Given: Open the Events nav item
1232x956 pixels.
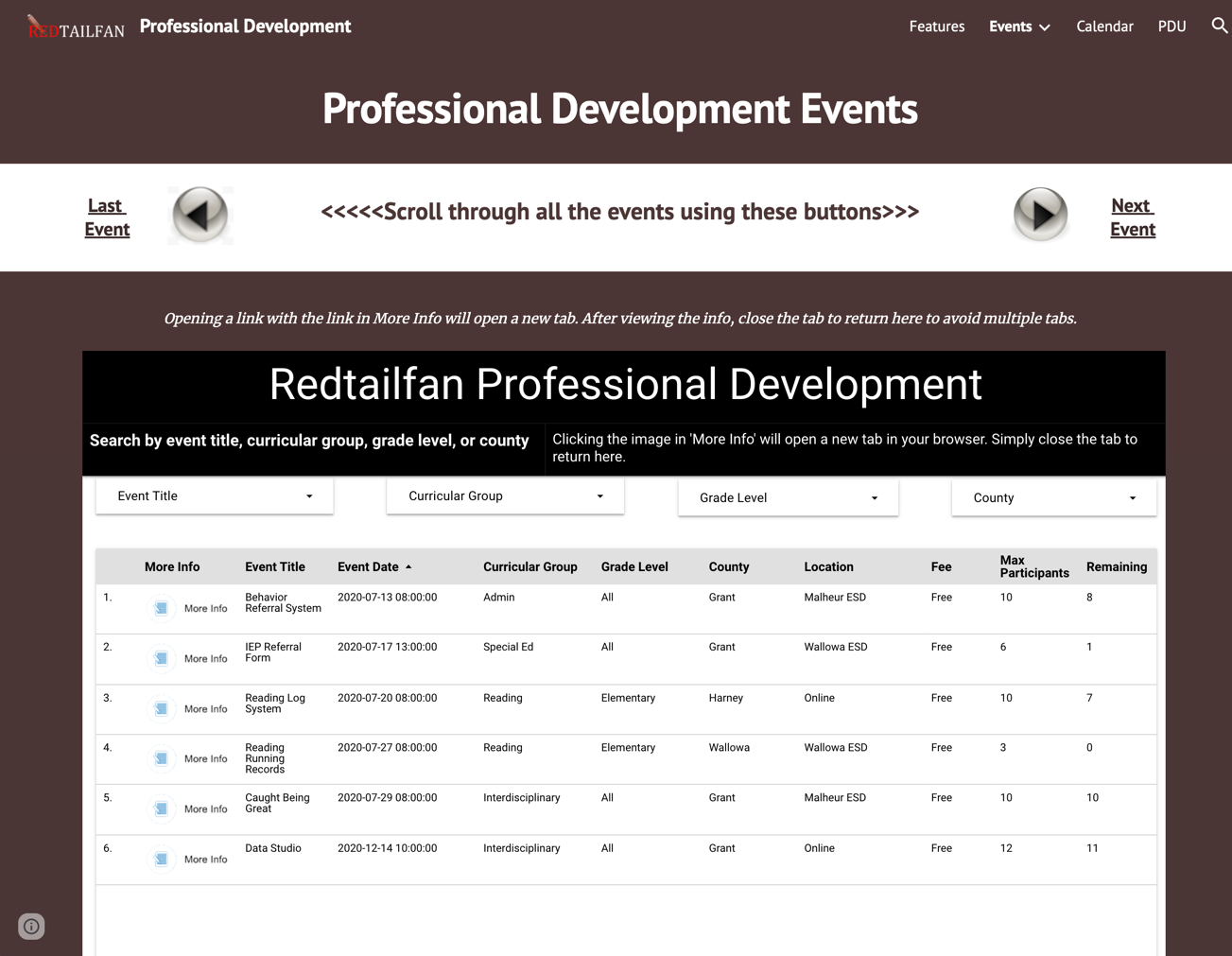Looking at the screenshot, I should [1010, 26].
